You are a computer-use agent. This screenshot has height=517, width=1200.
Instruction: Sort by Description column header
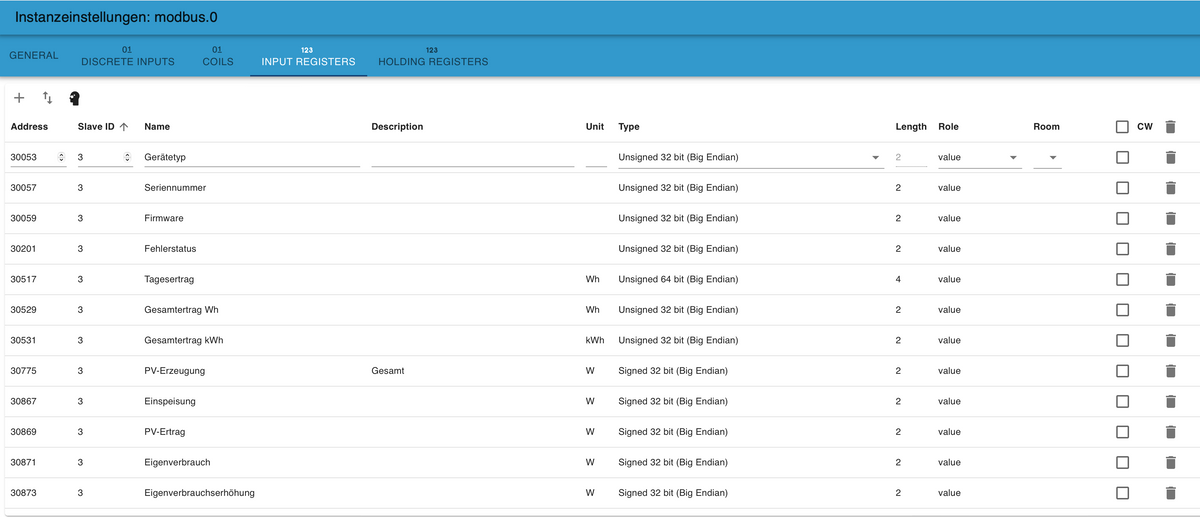point(397,127)
